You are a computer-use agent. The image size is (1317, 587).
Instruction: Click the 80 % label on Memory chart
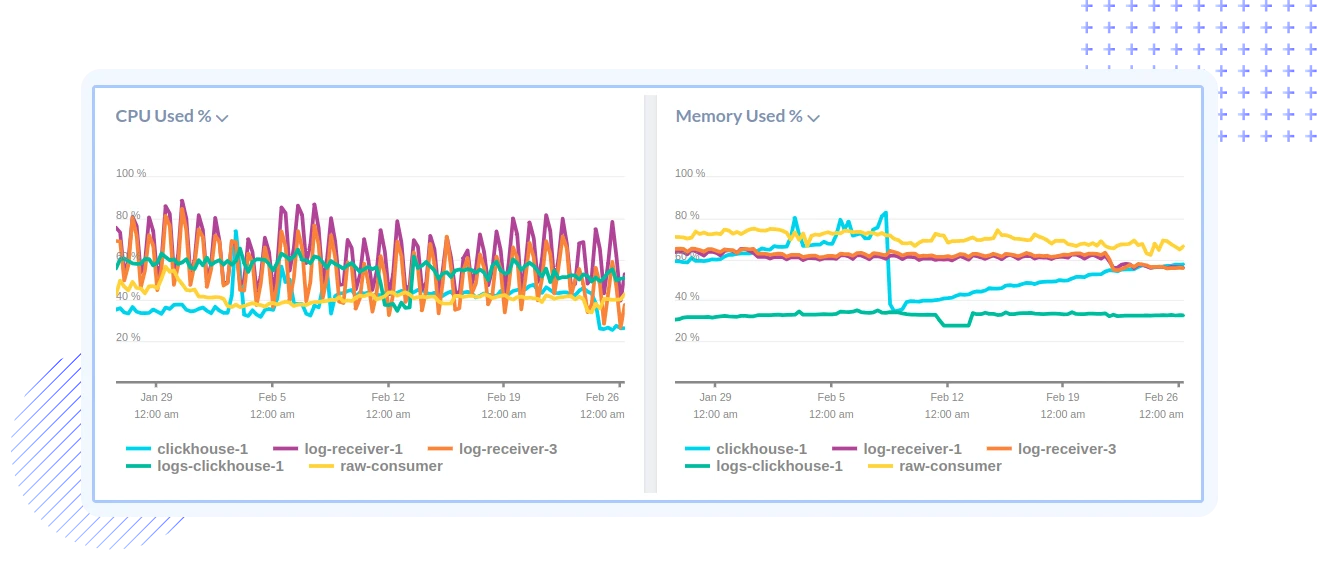pos(687,215)
